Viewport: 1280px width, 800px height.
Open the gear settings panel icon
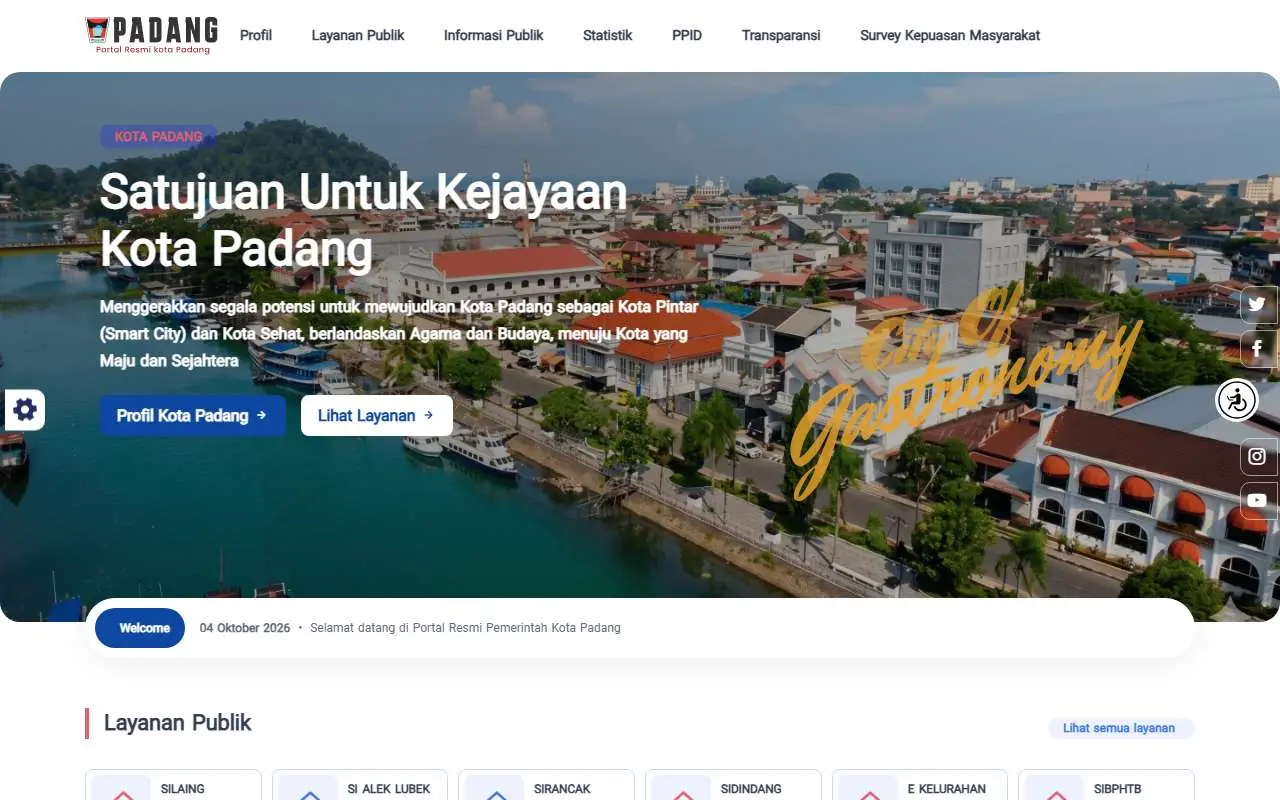click(x=24, y=409)
